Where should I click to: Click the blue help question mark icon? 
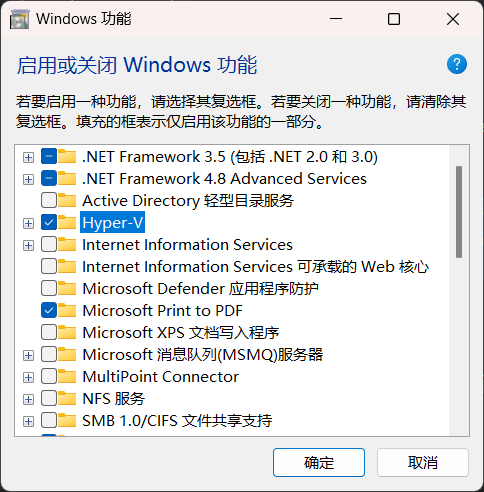[x=457, y=64]
